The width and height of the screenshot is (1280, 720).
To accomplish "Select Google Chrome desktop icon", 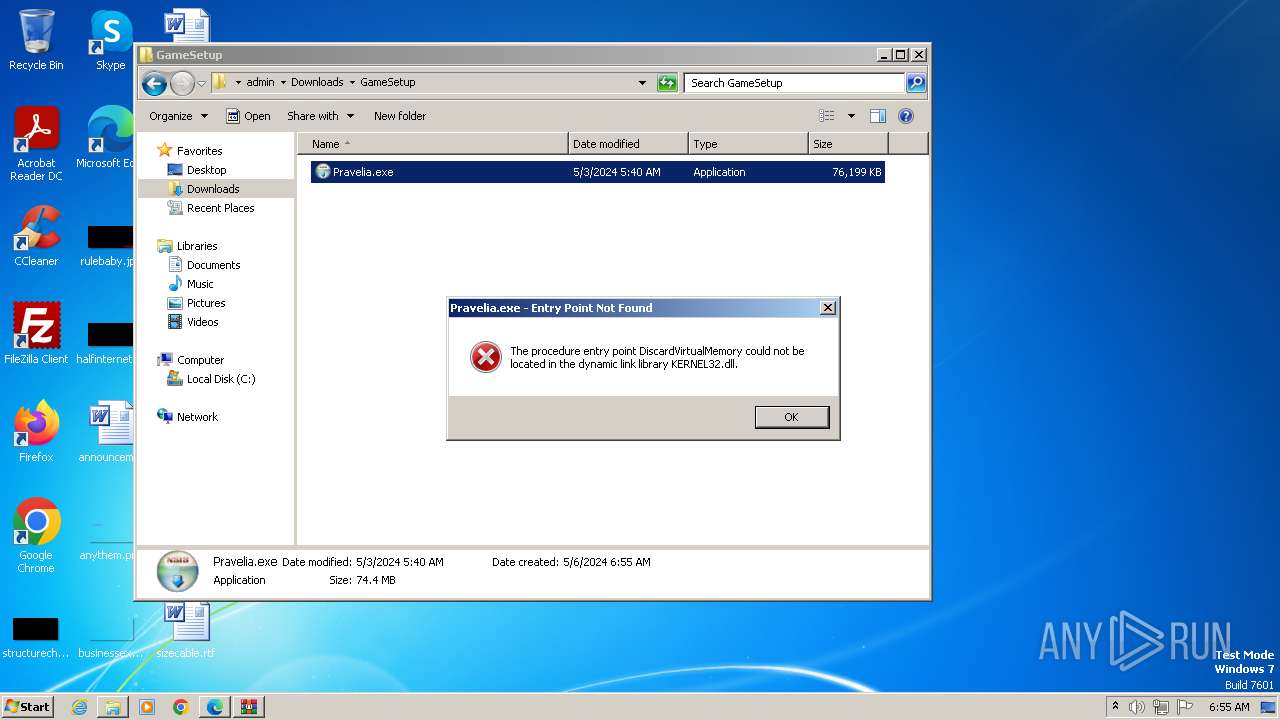I will pos(36,536).
